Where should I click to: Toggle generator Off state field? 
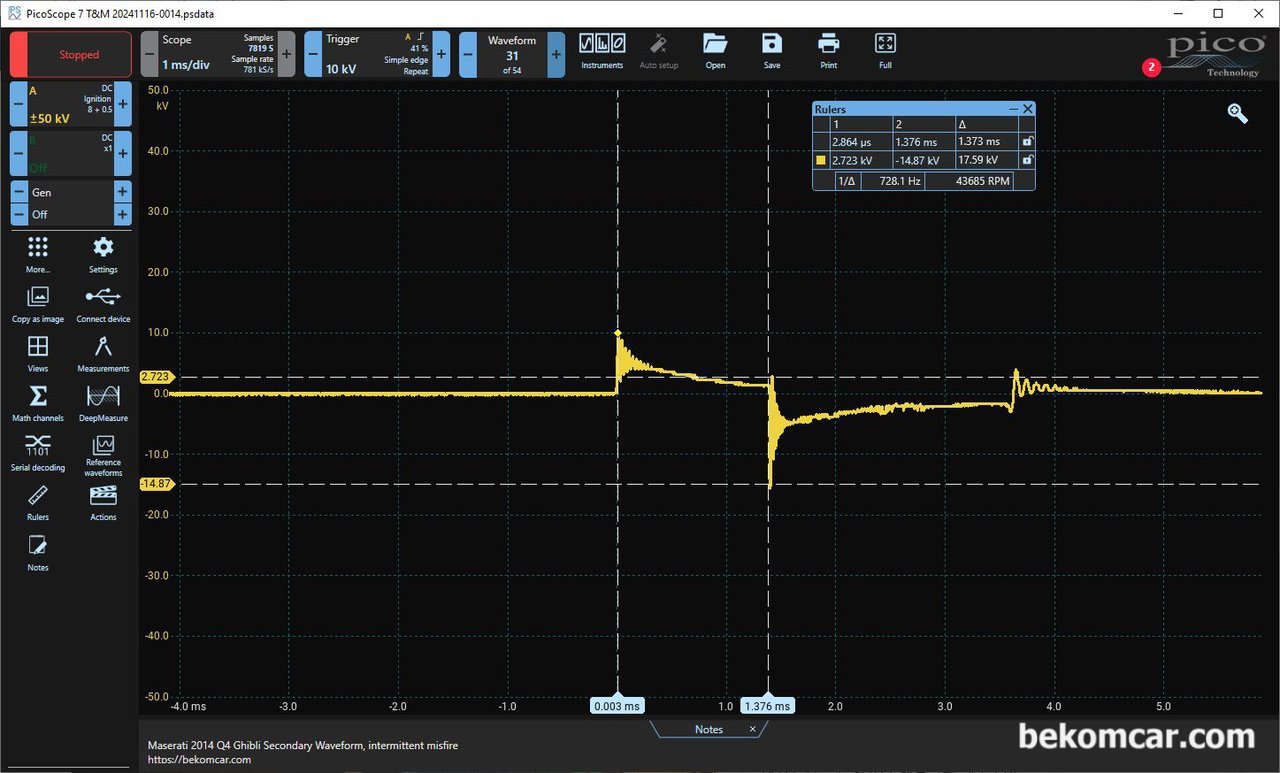tap(70, 214)
